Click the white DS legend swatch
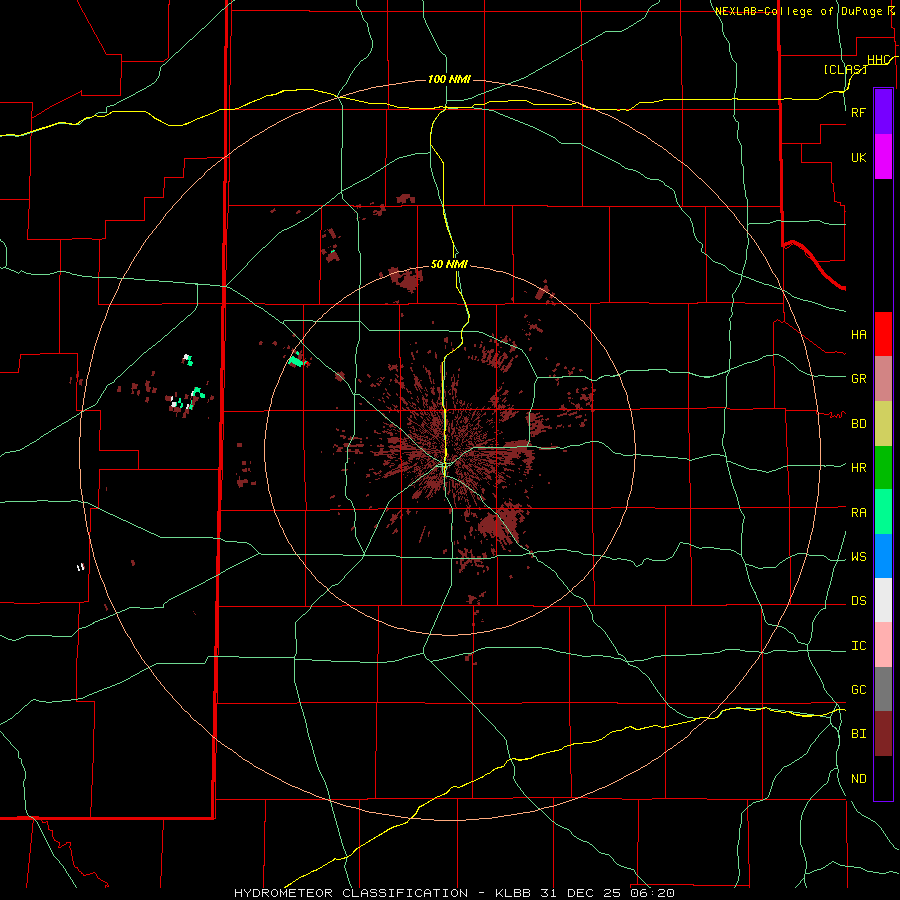 [x=883, y=600]
